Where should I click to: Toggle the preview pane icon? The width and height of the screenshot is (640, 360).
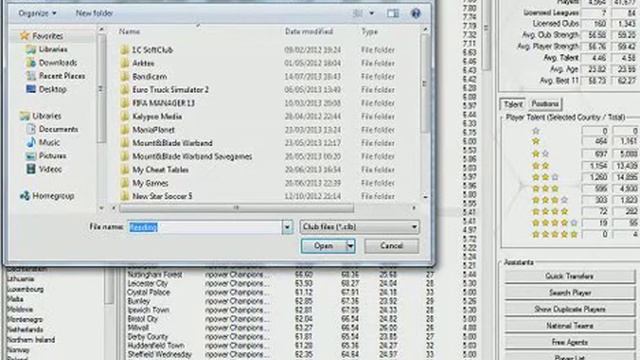click(x=393, y=13)
